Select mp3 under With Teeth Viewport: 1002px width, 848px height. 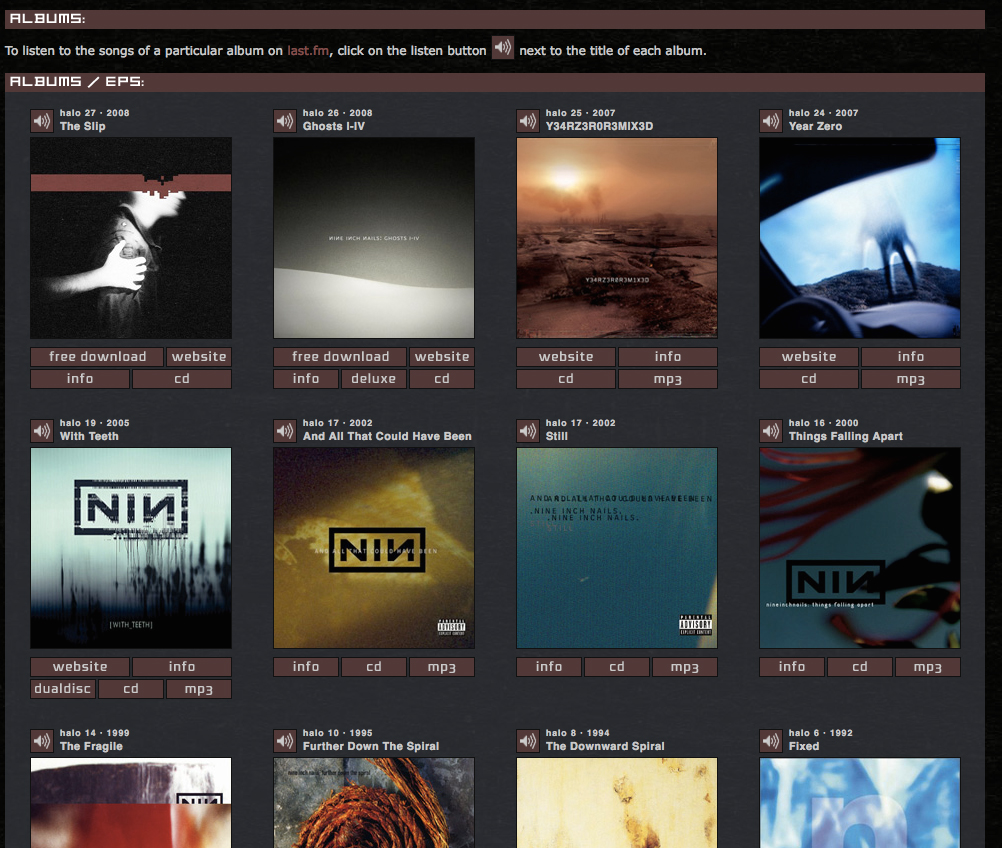click(x=199, y=689)
